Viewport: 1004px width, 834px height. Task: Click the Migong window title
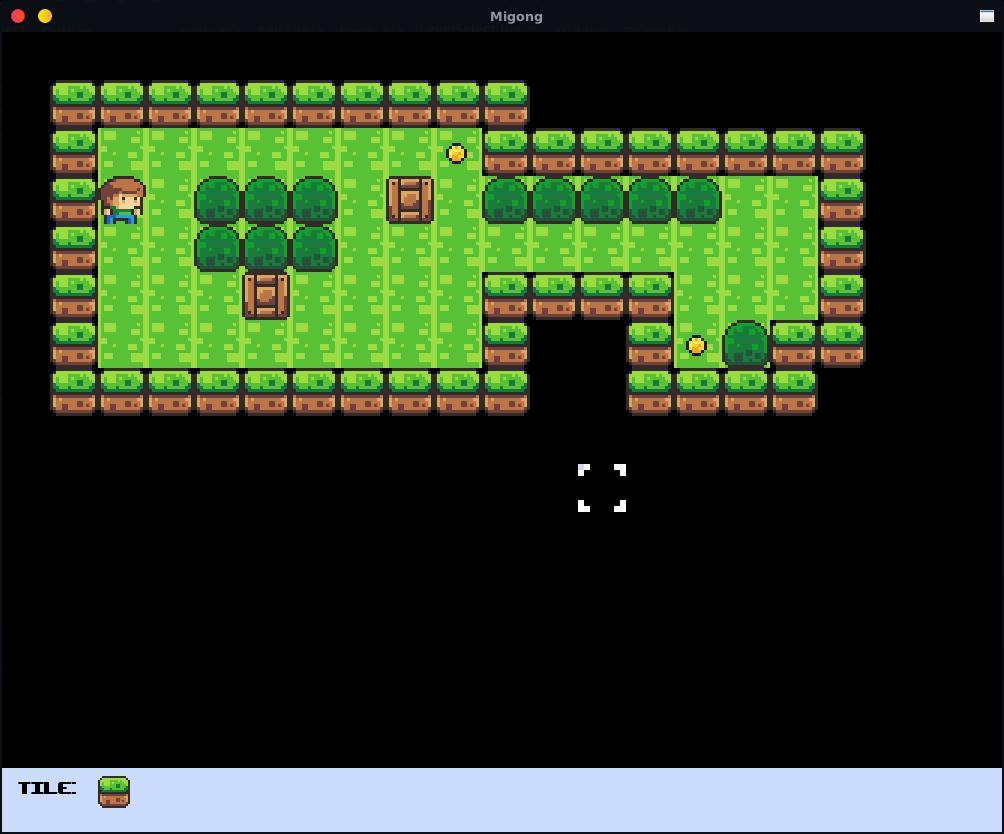click(x=516, y=17)
